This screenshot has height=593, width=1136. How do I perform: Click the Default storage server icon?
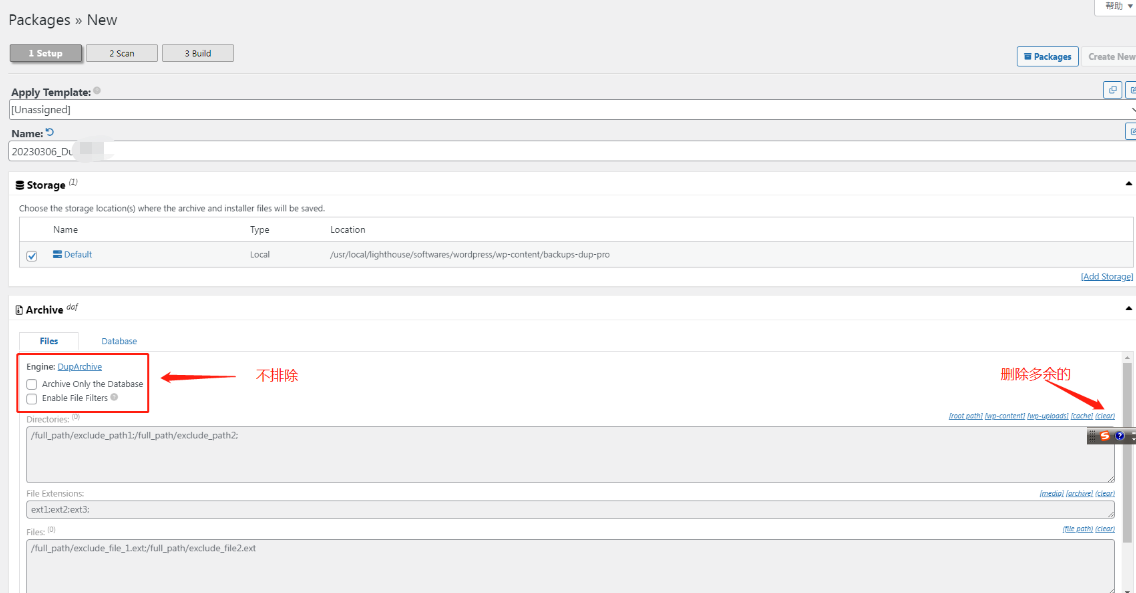tap(57, 255)
